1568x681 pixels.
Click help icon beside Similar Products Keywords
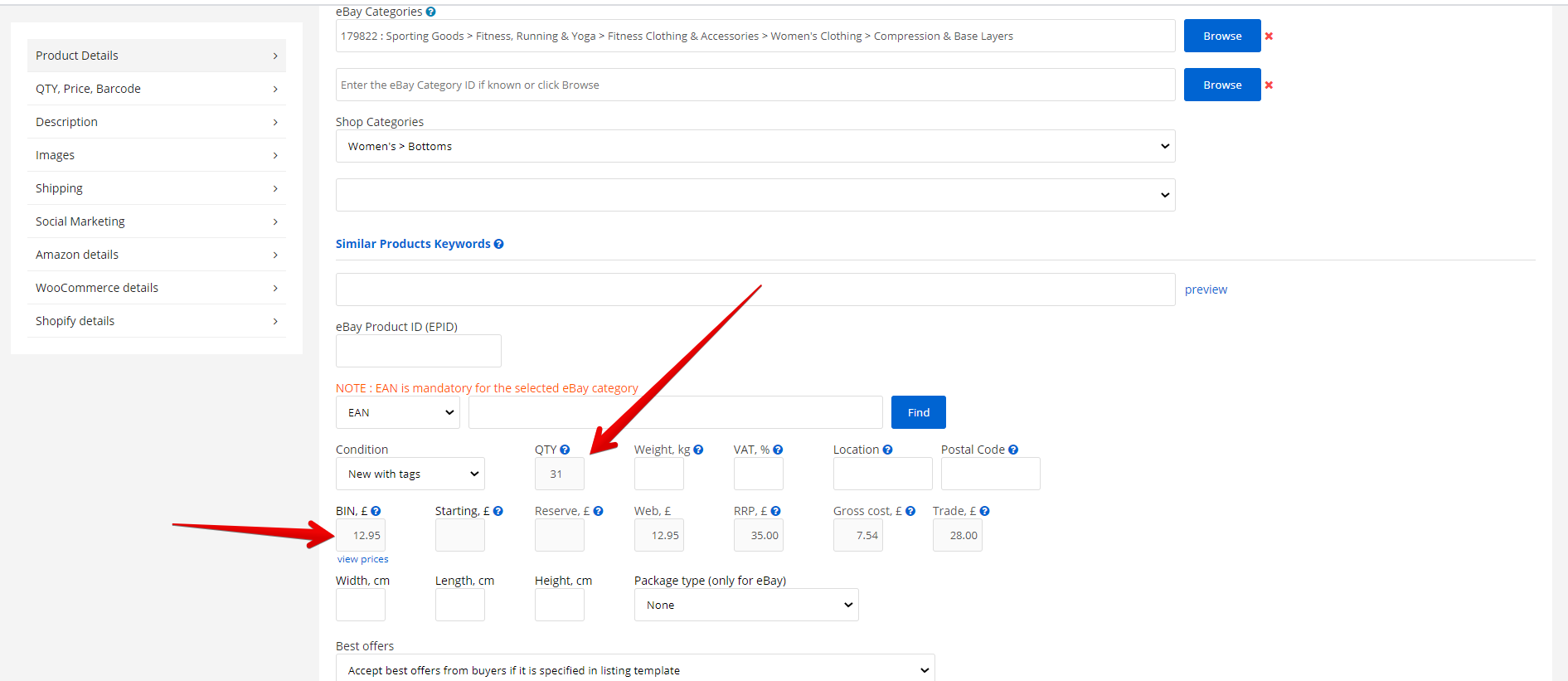(x=498, y=244)
